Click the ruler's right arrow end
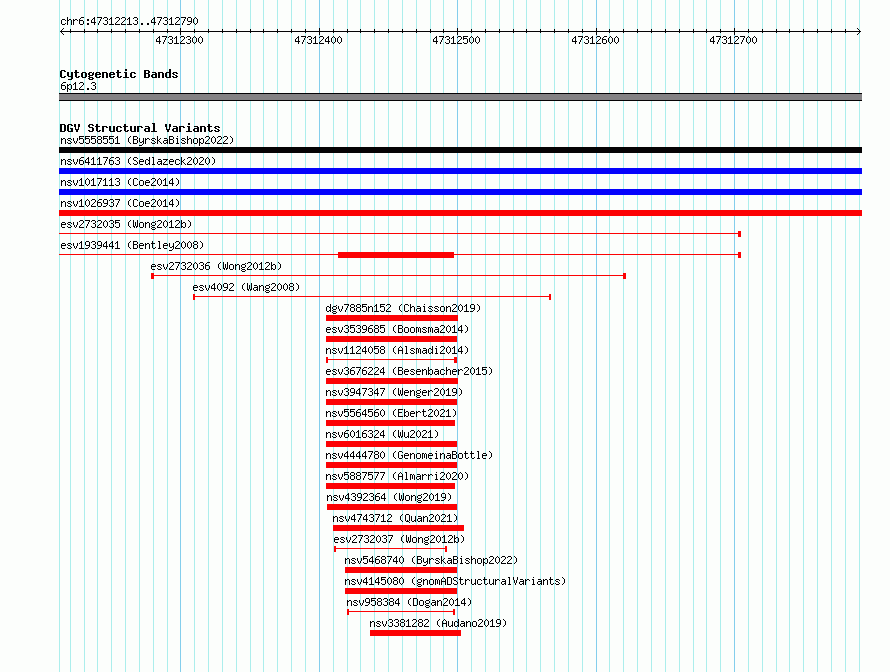This screenshot has height=672, width=890. 859,31
